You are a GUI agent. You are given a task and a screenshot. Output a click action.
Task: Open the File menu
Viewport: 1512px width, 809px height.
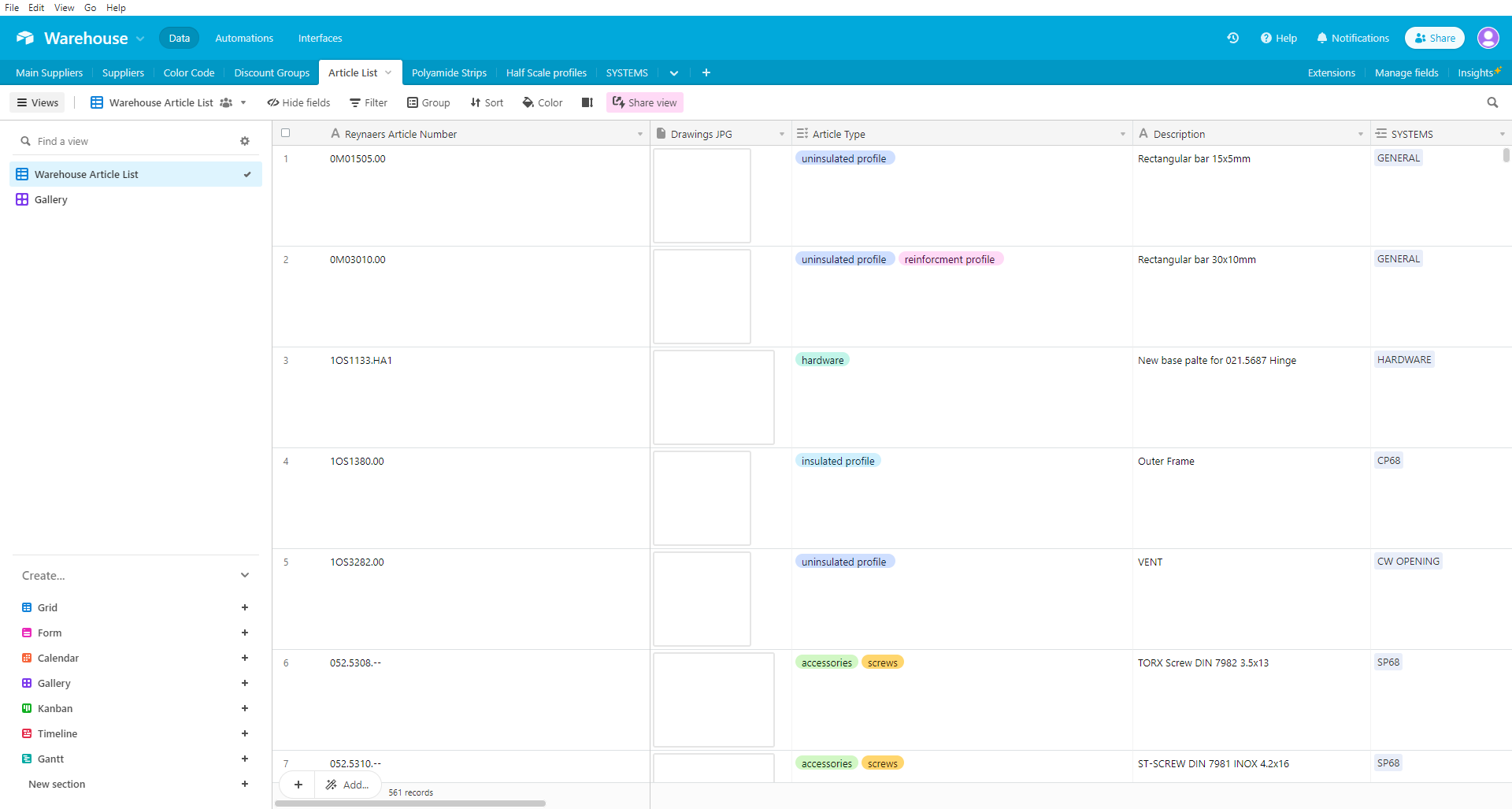pyautogui.click(x=12, y=7)
